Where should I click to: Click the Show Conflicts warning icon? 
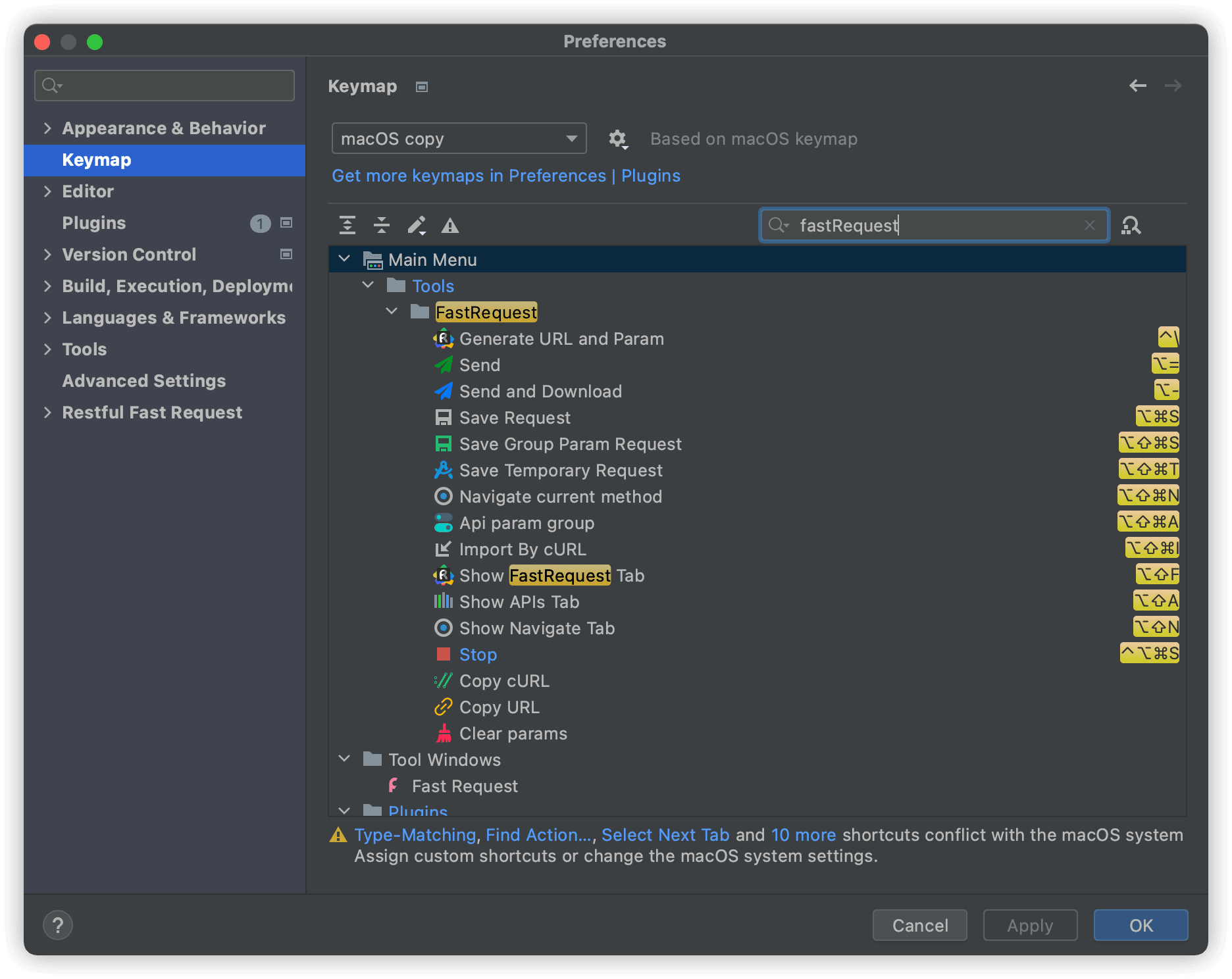pos(450,226)
